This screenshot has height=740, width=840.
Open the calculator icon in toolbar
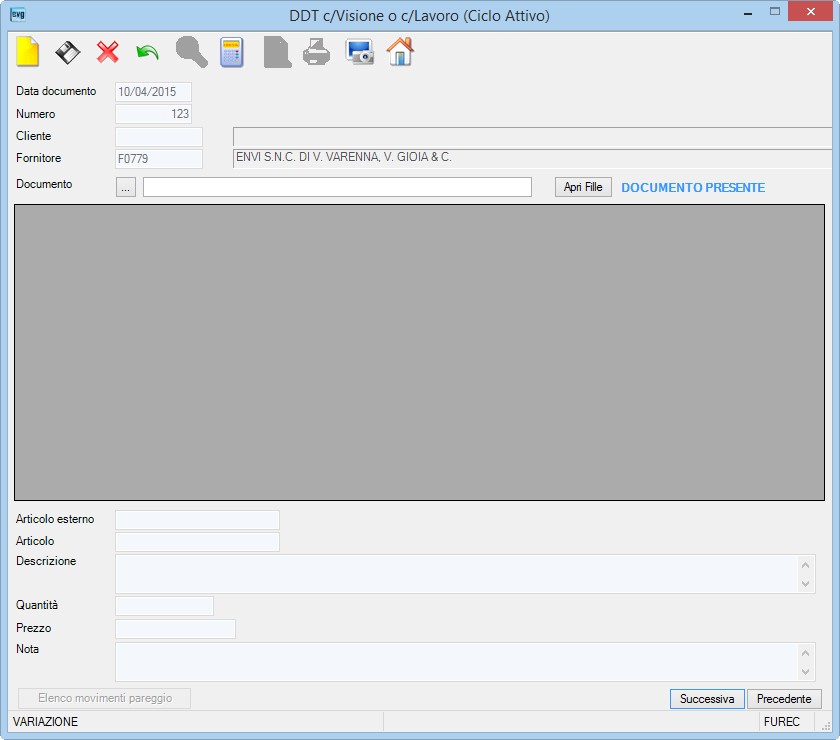point(232,53)
